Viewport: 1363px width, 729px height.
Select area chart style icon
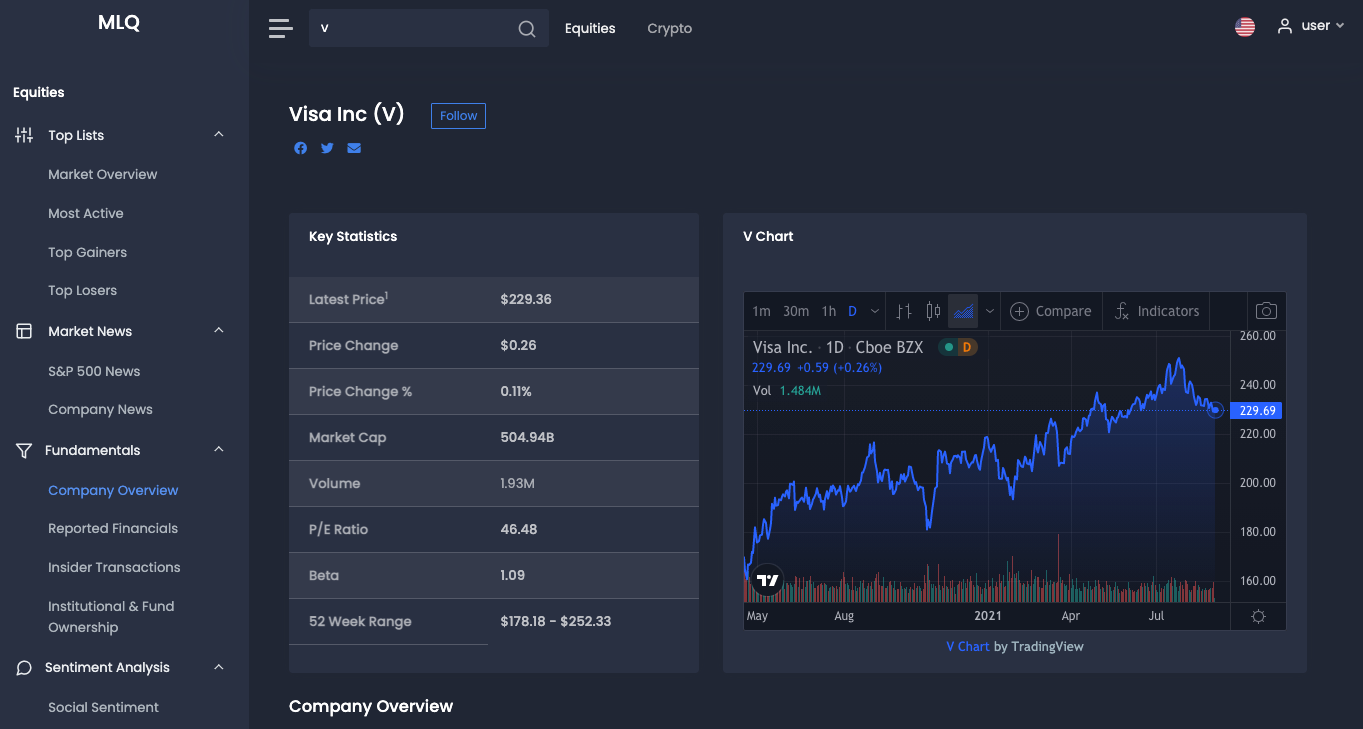963,311
